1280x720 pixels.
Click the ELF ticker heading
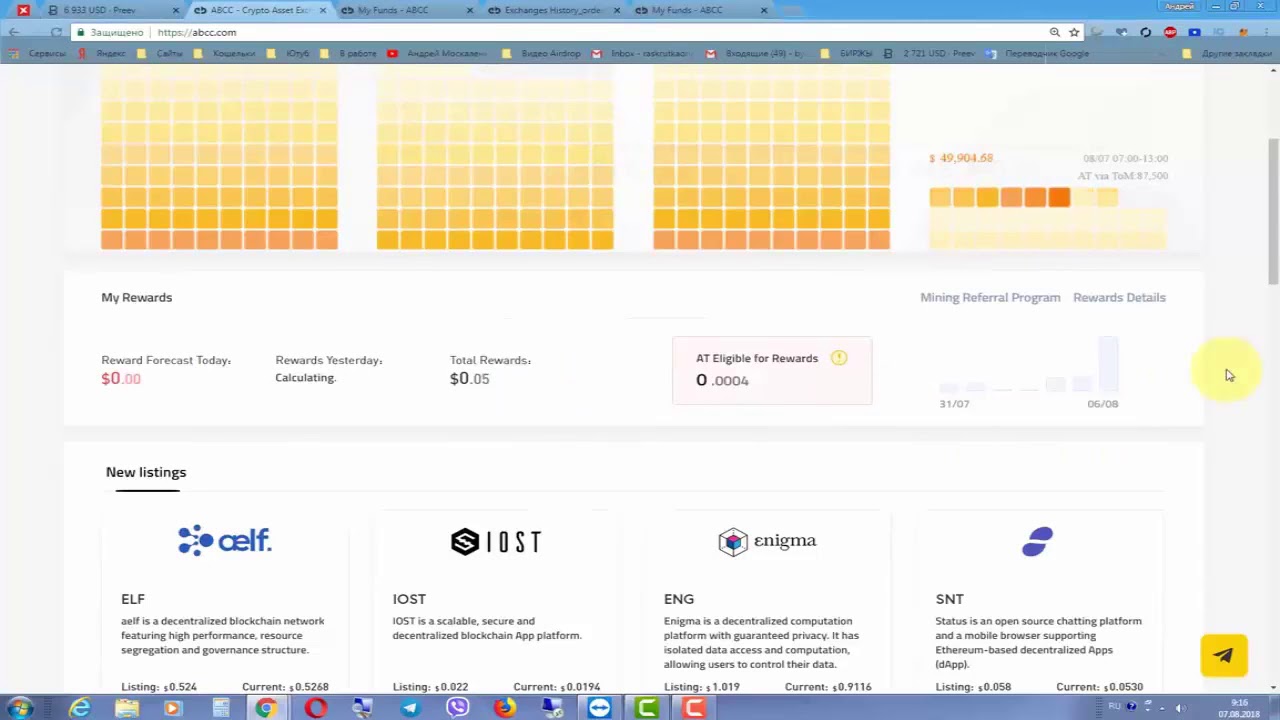pyautogui.click(x=133, y=599)
